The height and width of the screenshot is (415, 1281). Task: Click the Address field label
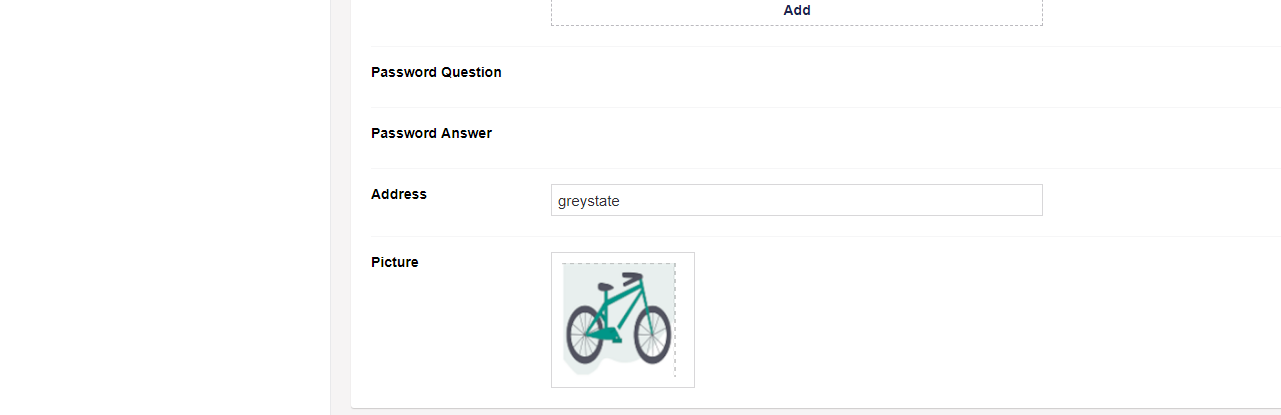[398, 194]
